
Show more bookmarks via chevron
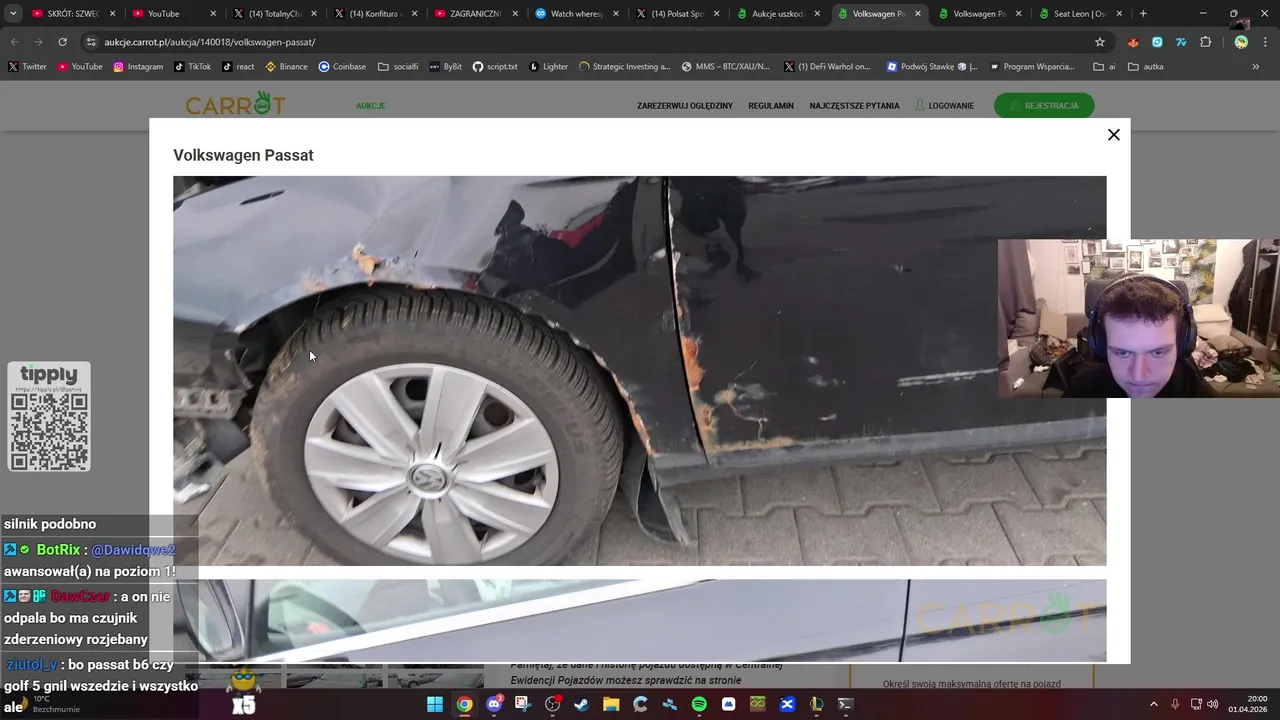1256,67
